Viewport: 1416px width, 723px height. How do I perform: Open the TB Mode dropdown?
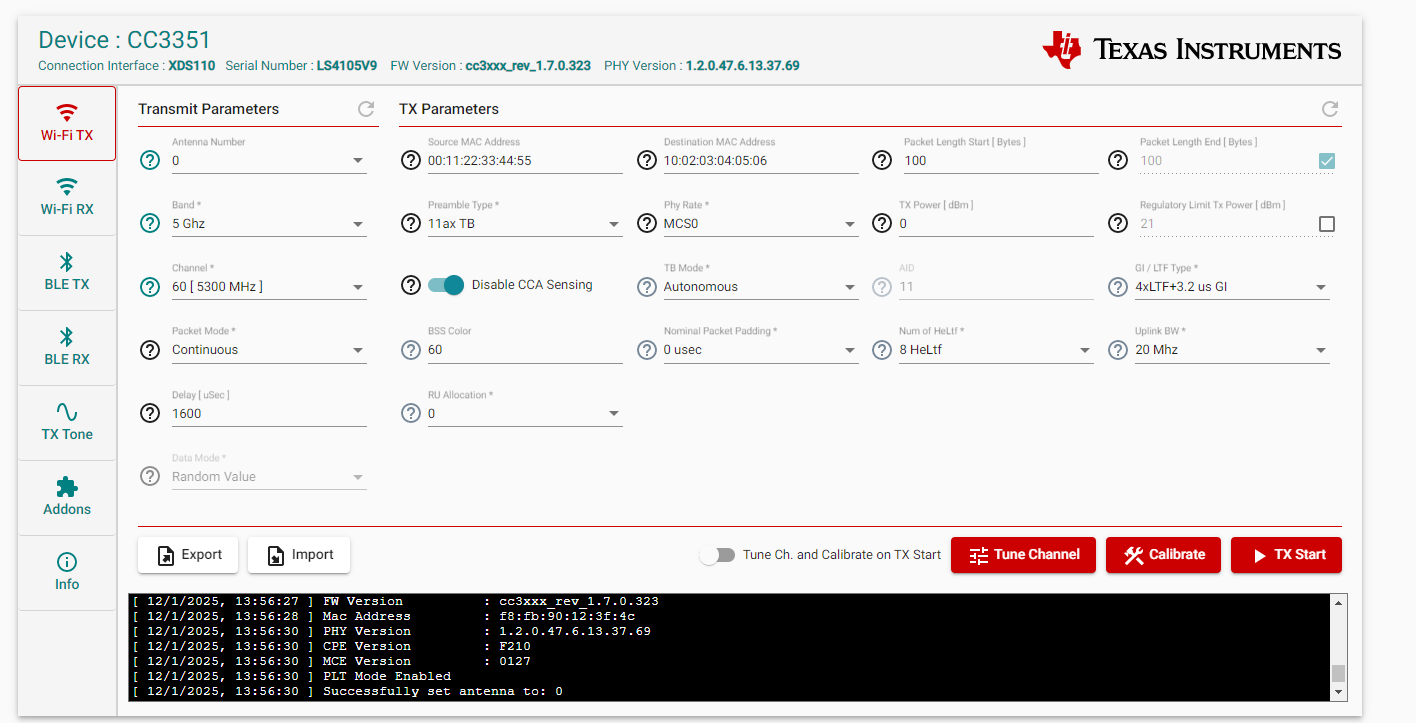[761, 287]
